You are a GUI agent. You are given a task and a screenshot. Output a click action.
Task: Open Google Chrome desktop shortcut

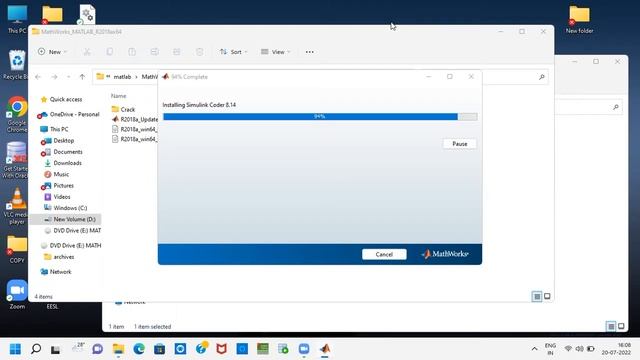(17, 114)
